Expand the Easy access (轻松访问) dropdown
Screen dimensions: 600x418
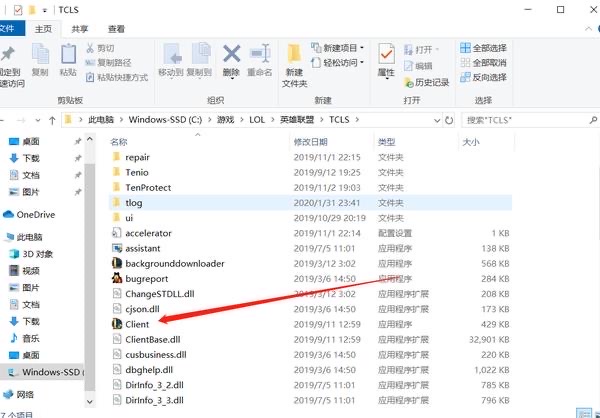pos(341,62)
